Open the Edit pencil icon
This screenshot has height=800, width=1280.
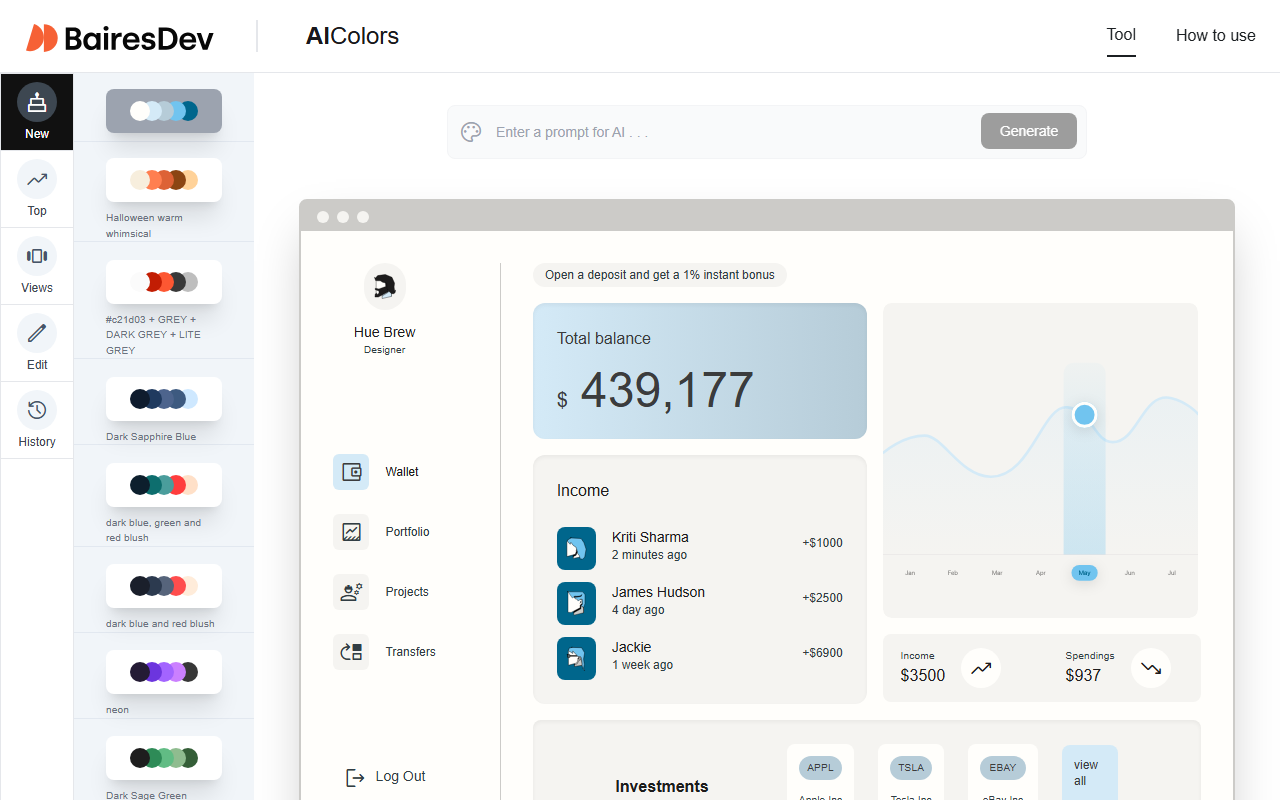tap(37, 333)
